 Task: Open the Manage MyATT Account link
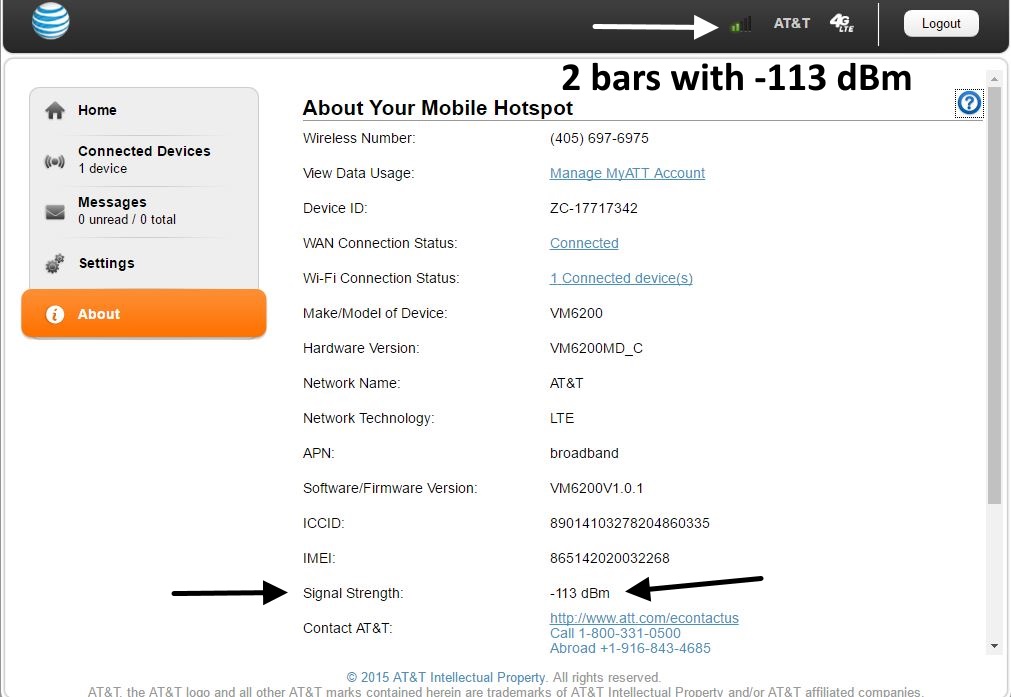pos(627,173)
